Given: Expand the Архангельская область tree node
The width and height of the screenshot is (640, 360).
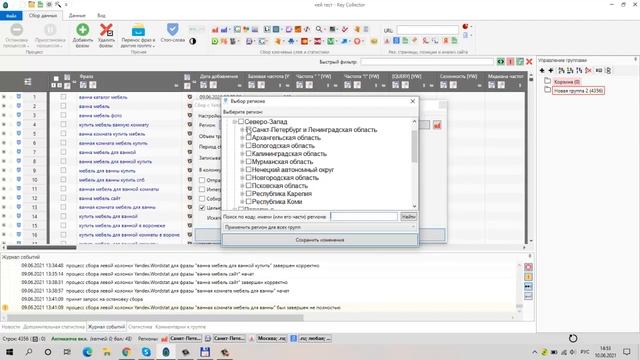Looking at the screenshot, I should (242, 138).
